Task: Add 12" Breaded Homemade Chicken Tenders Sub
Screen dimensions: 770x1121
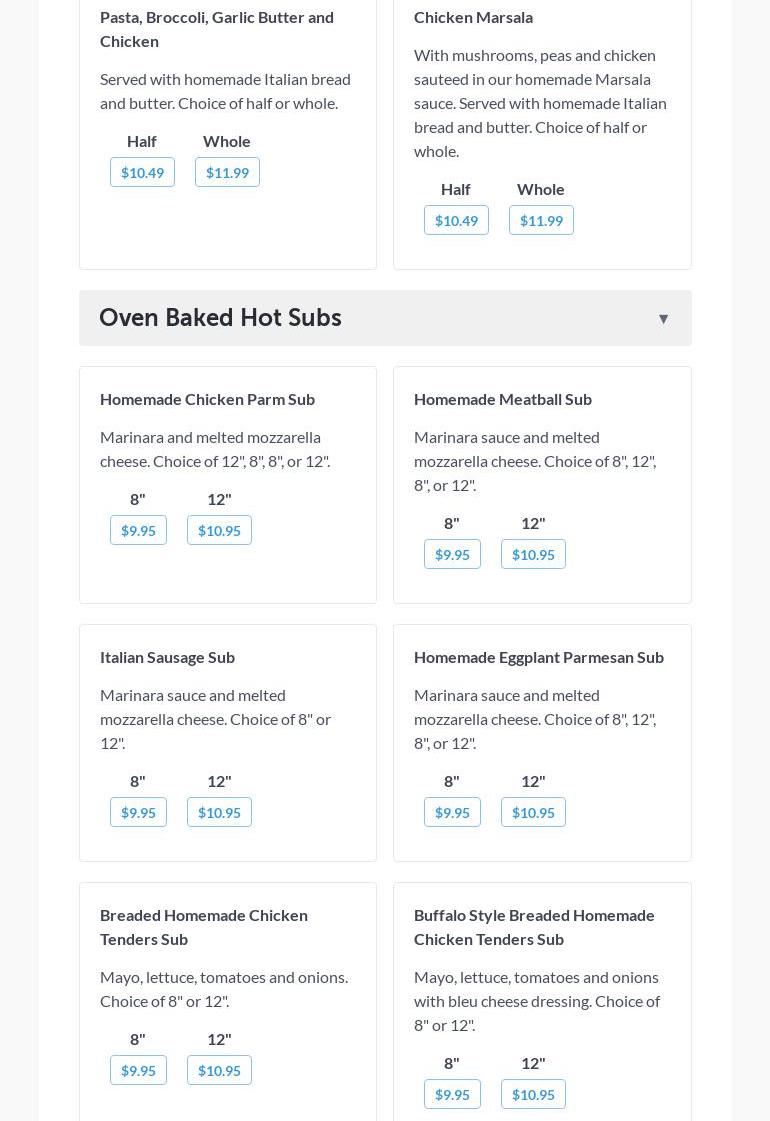Action: tap(219, 1070)
